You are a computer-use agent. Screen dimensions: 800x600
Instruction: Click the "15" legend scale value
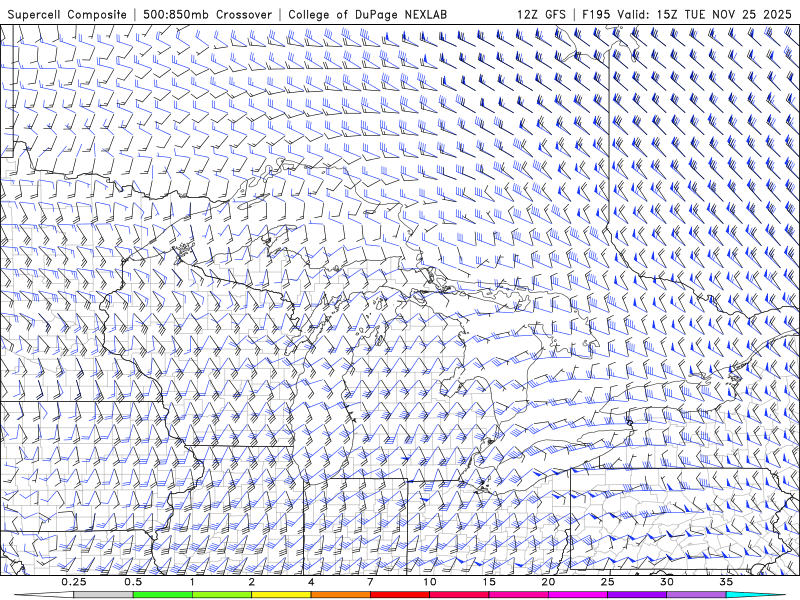[489, 582]
